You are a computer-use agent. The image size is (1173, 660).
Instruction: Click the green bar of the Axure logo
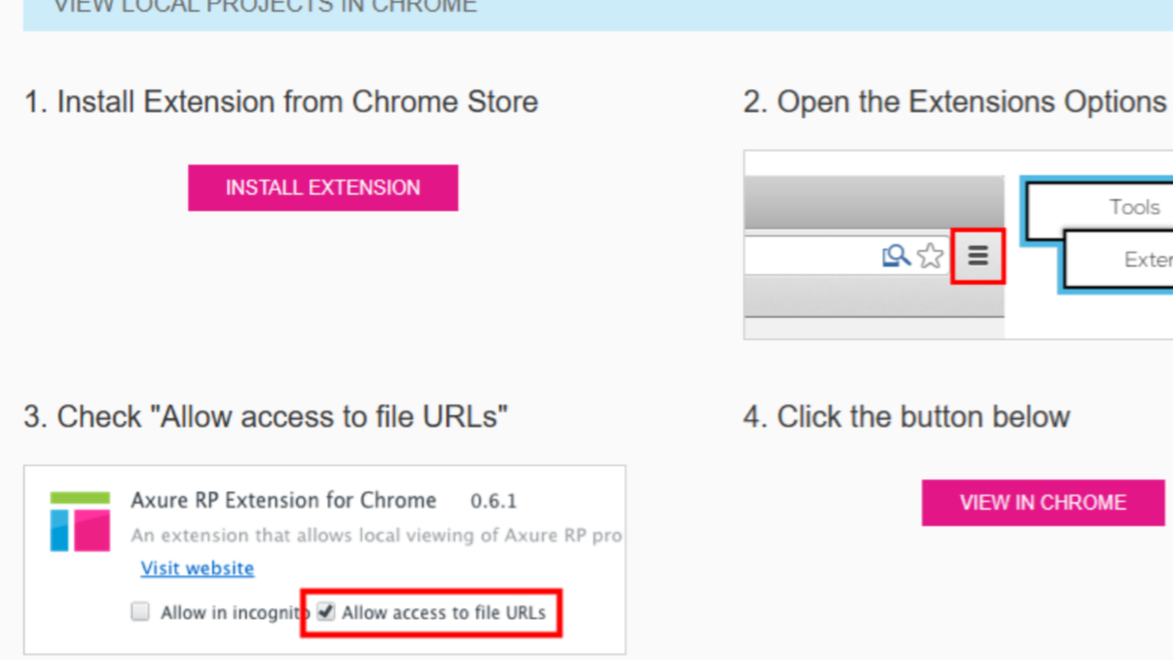coord(80,496)
